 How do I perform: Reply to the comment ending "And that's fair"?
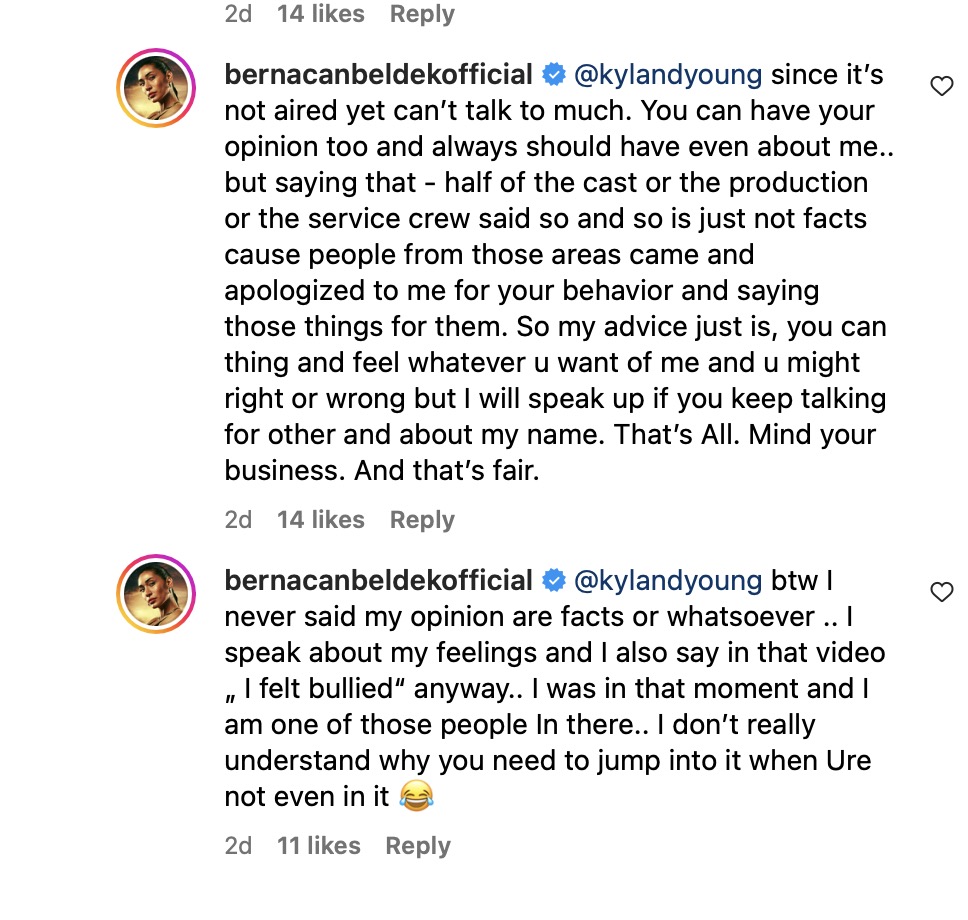(x=422, y=520)
